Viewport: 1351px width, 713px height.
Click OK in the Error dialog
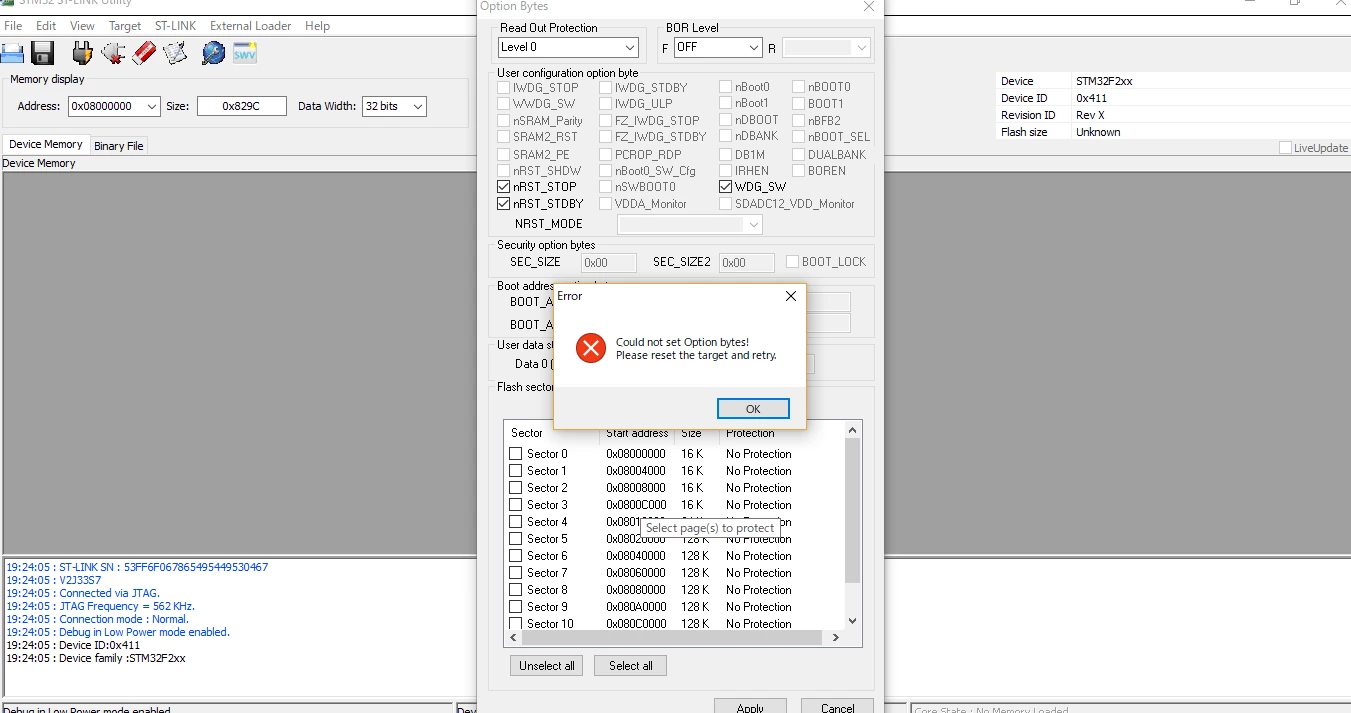[753, 408]
